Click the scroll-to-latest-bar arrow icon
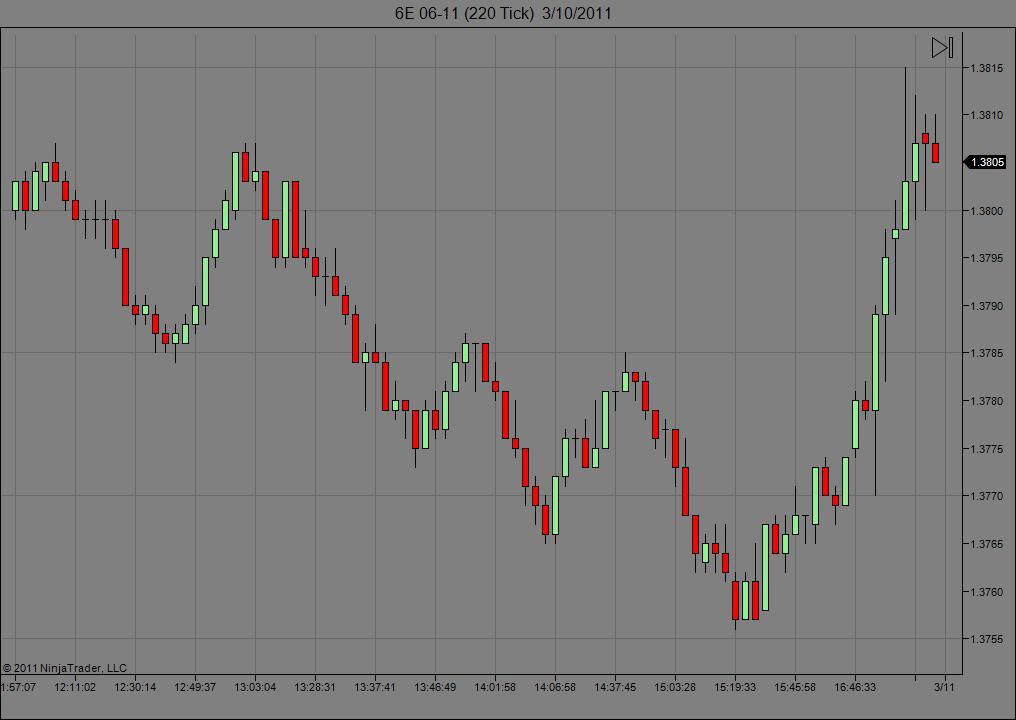This screenshot has width=1016, height=720. (942, 47)
